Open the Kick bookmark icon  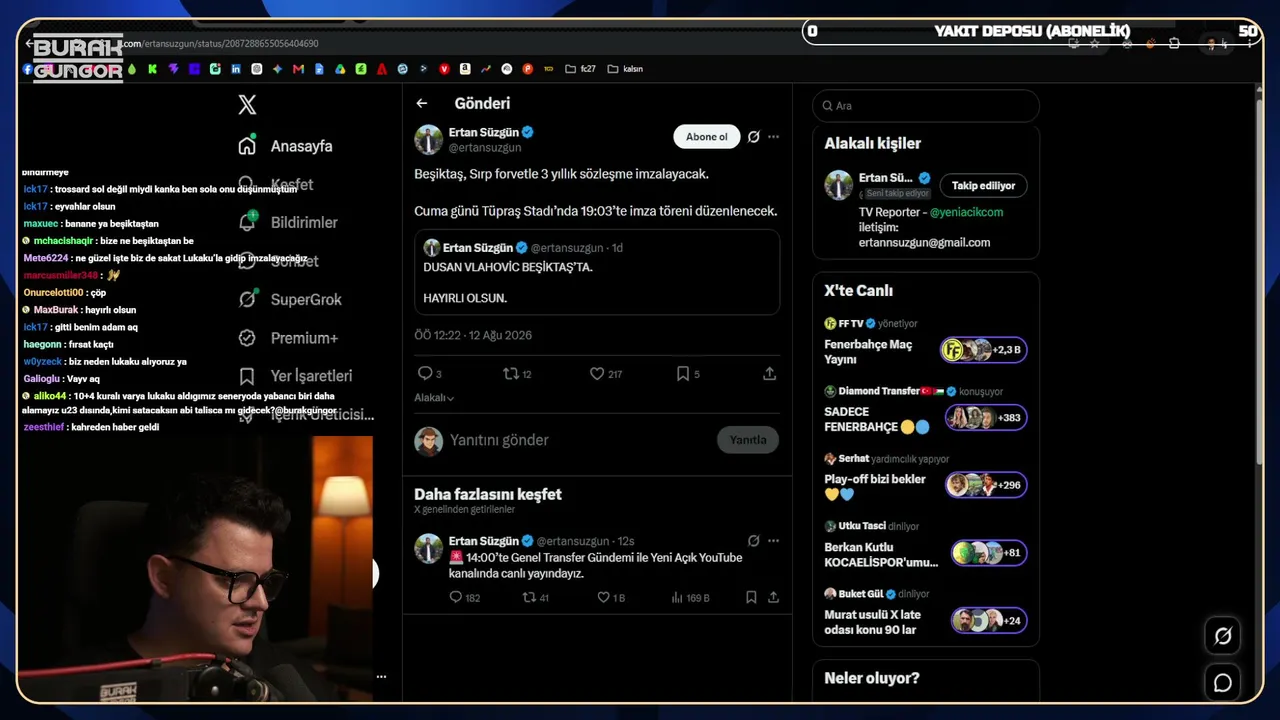pyautogui.click(x=152, y=69)
